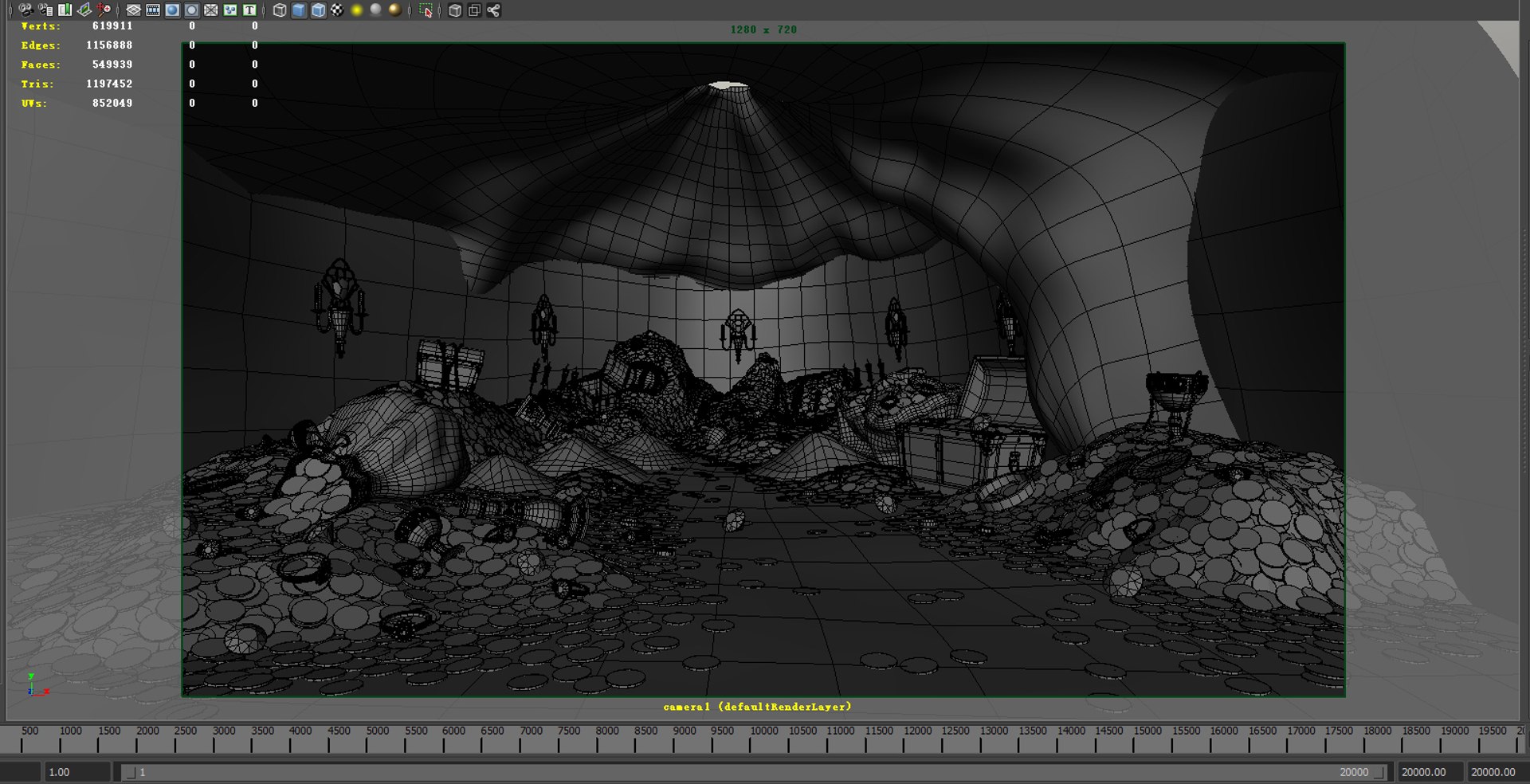
Task: Toggle the X-Ray display icon
Action: pyautogui.click(x=455, y=10)
